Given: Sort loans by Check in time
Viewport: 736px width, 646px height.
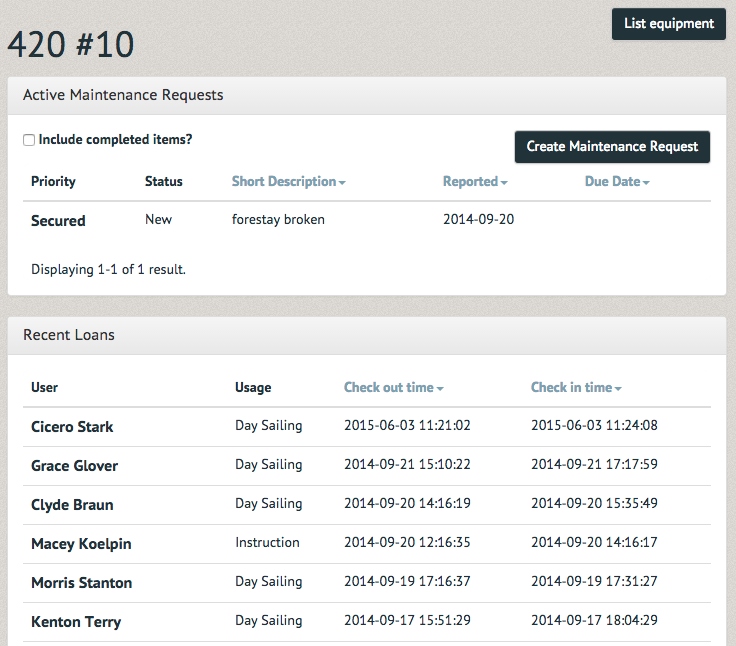Looking at the screenshot, I should [x=576, y=387].
